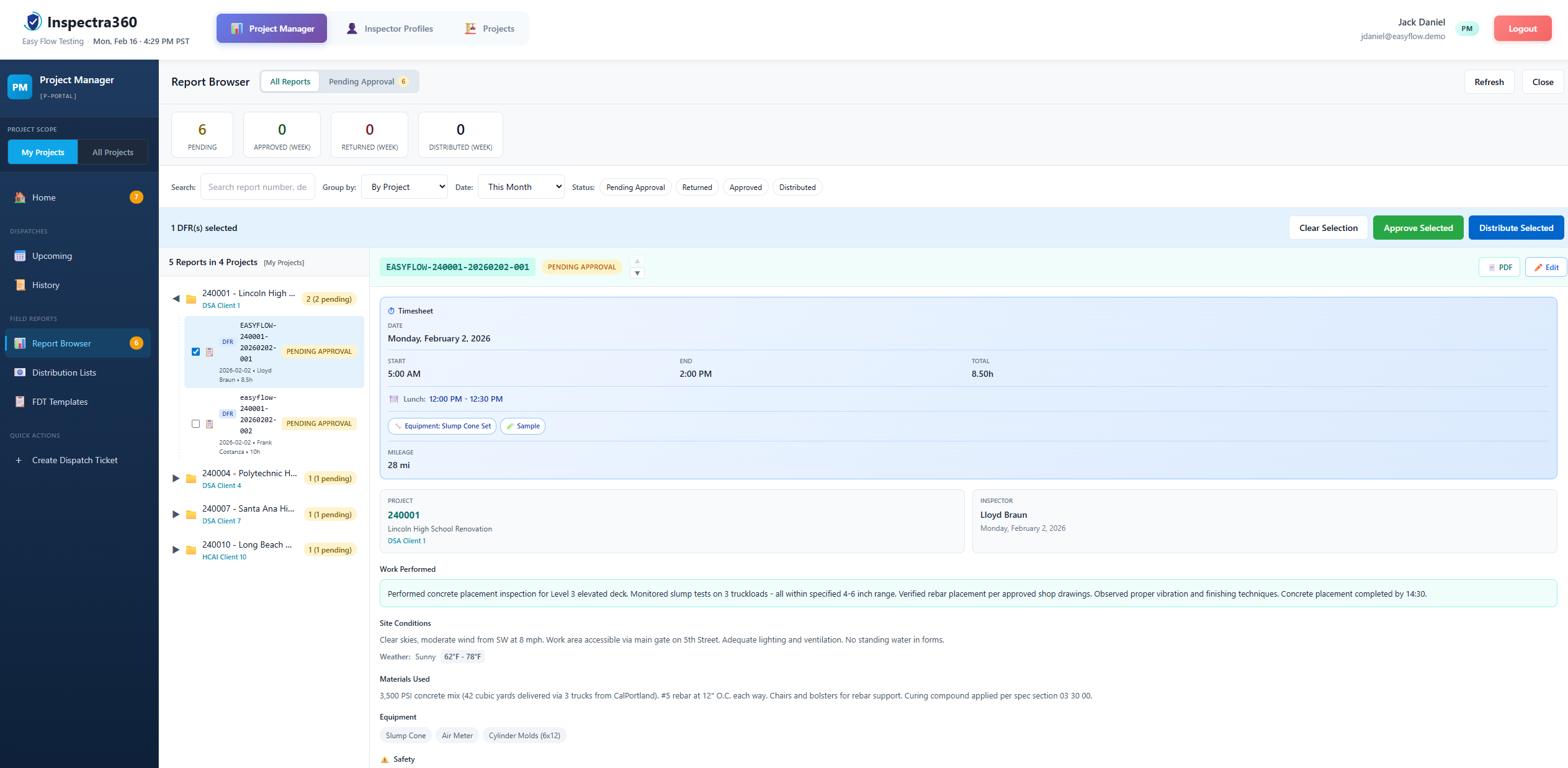This screenshot has width=1568, height=768.
Task: Select Report Browser in the sidebar
Action: click(61, 343)
